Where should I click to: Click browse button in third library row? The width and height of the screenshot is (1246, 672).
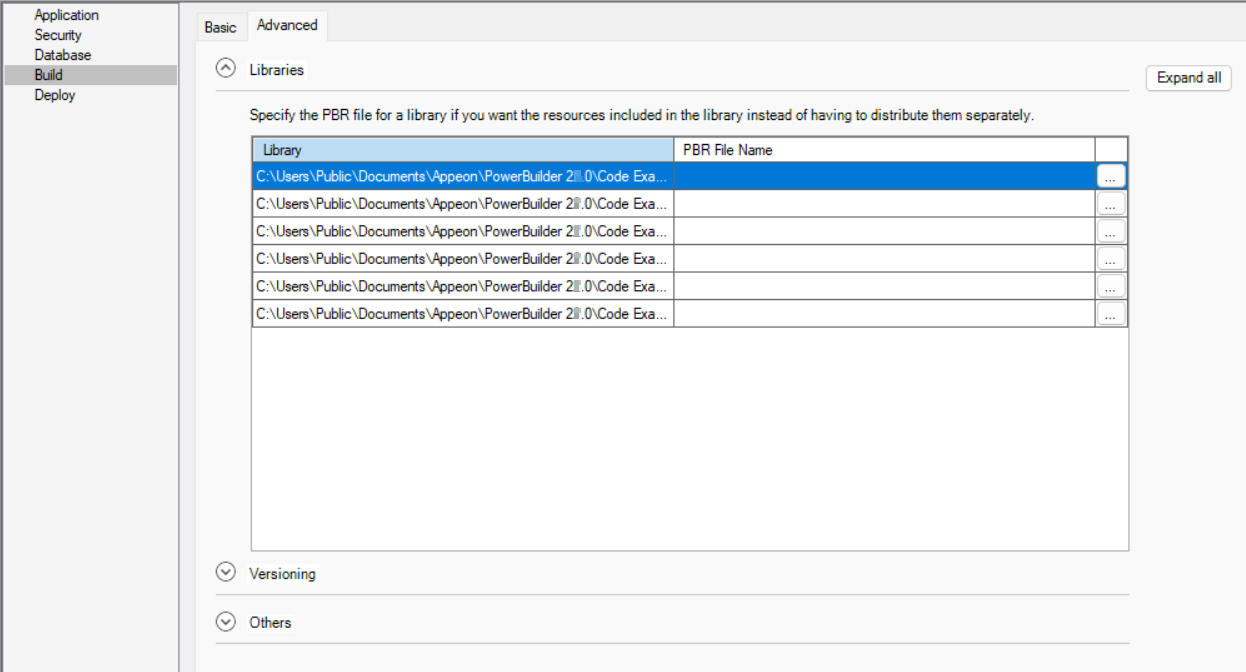coord(1111,231)
